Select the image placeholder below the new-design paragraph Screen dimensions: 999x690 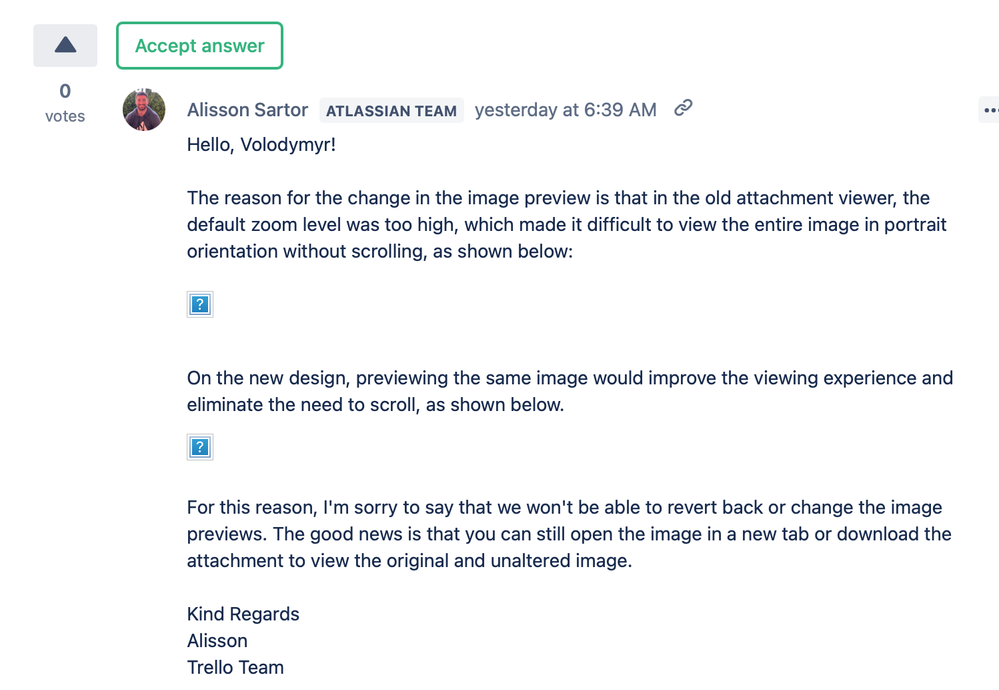point(199,447)
